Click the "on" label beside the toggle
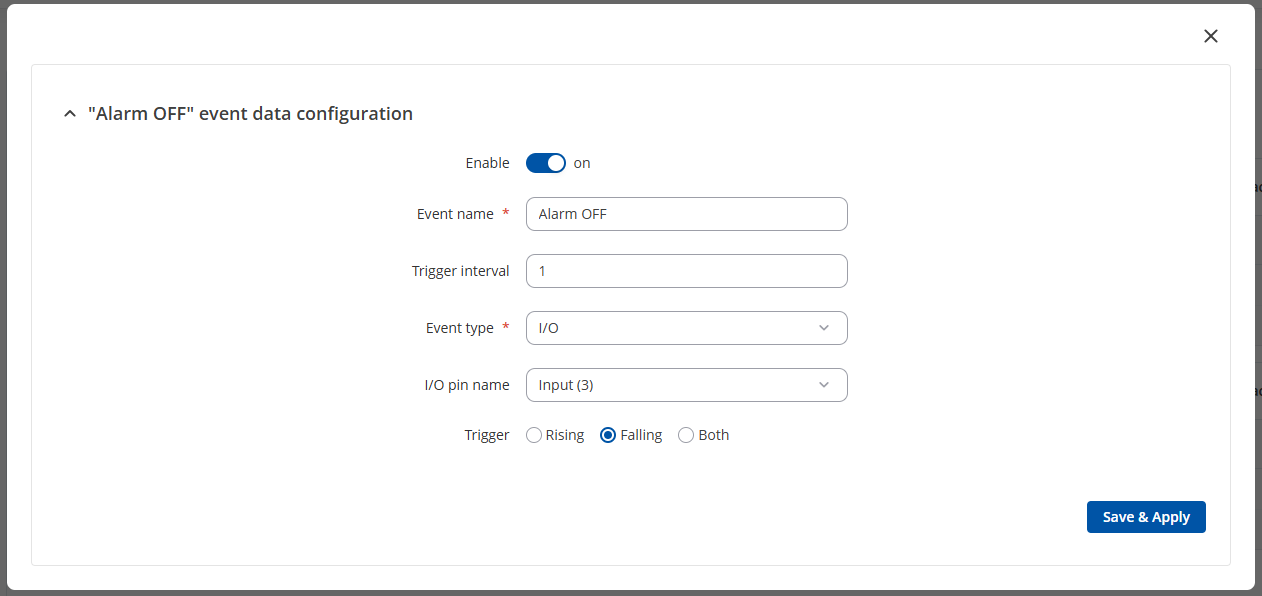The height and width of the screenshot is (596, 1262). [582, 163]
